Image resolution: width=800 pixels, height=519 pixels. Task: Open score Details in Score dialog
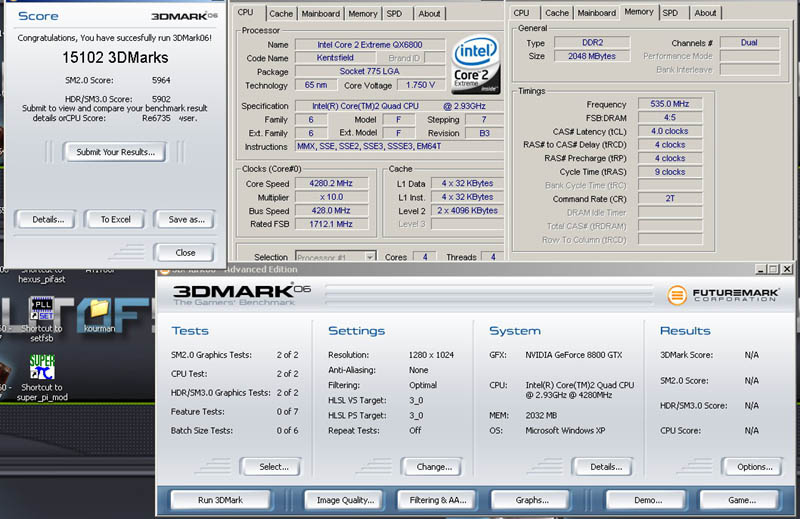click(48, 219)
